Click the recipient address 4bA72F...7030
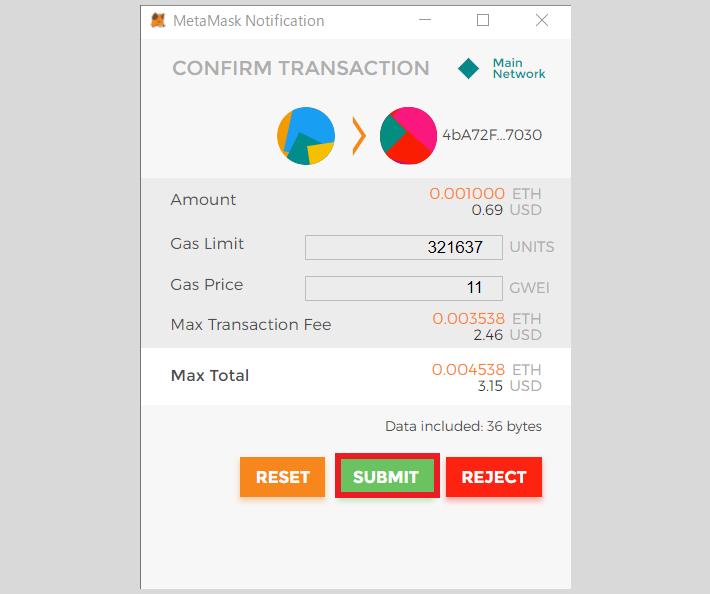This screenshot has width=710, height=594. coord(492,135)
